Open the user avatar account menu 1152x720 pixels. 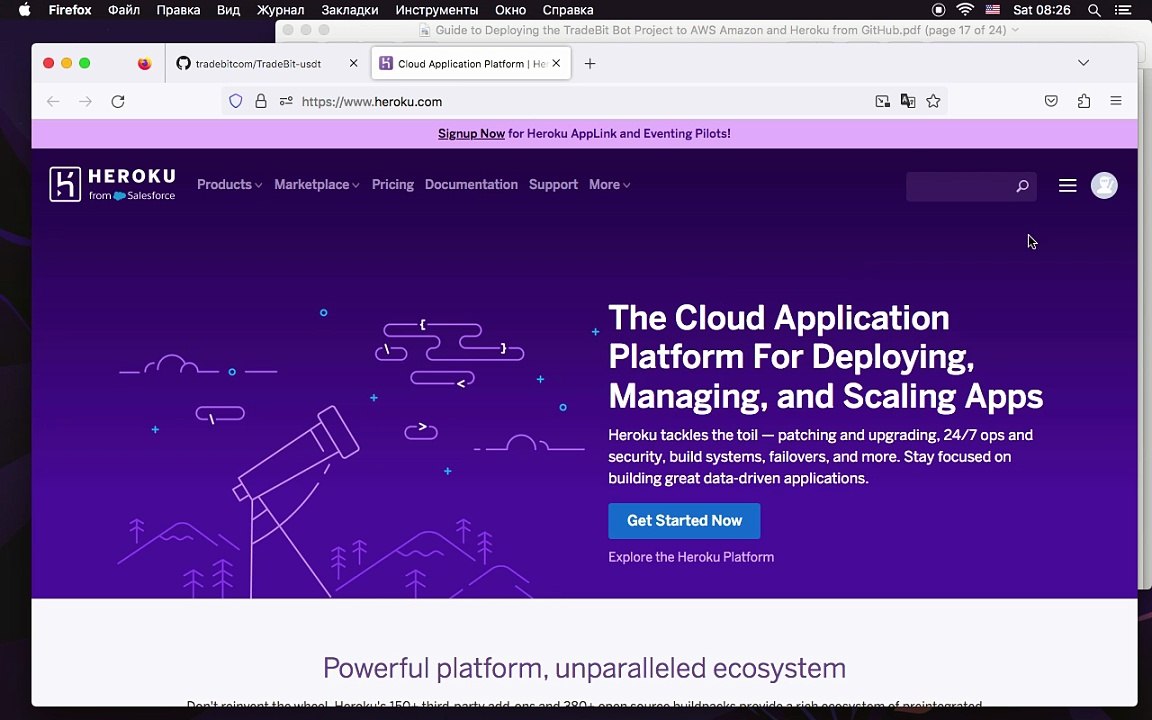1104,185
